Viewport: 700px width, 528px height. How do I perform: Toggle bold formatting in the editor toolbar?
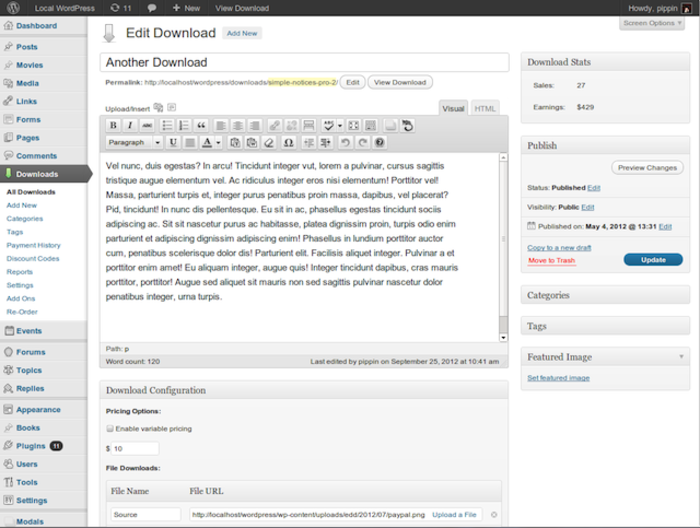coord(113,126)
